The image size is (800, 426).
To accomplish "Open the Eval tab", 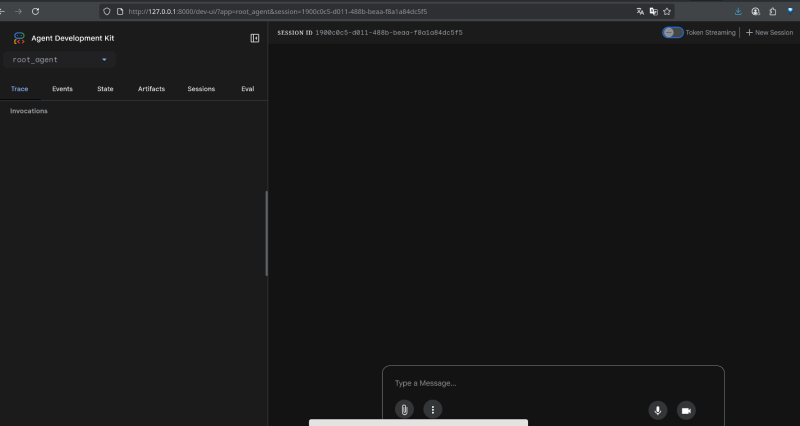I will 247,89.
